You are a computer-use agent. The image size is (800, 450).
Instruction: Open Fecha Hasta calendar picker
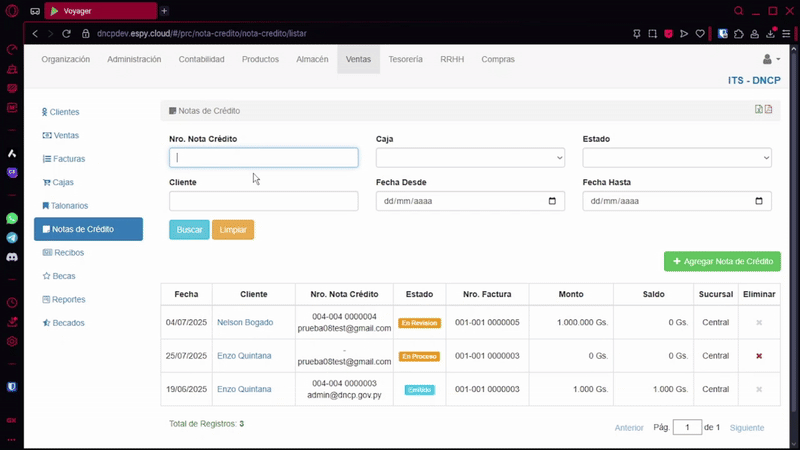[760, 201]
